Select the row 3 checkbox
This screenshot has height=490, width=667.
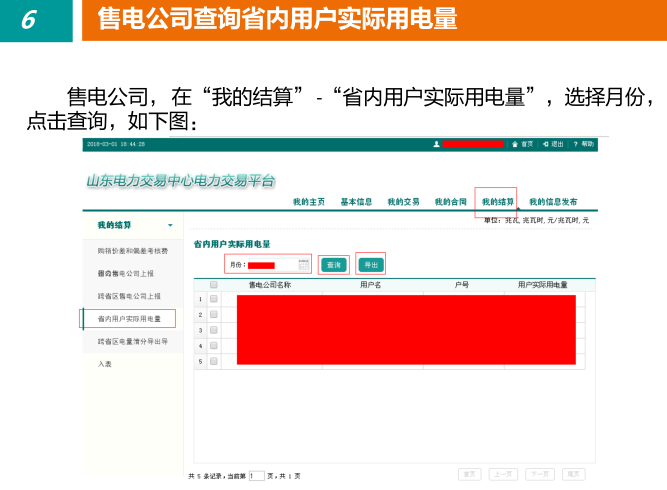click(213, 329)
